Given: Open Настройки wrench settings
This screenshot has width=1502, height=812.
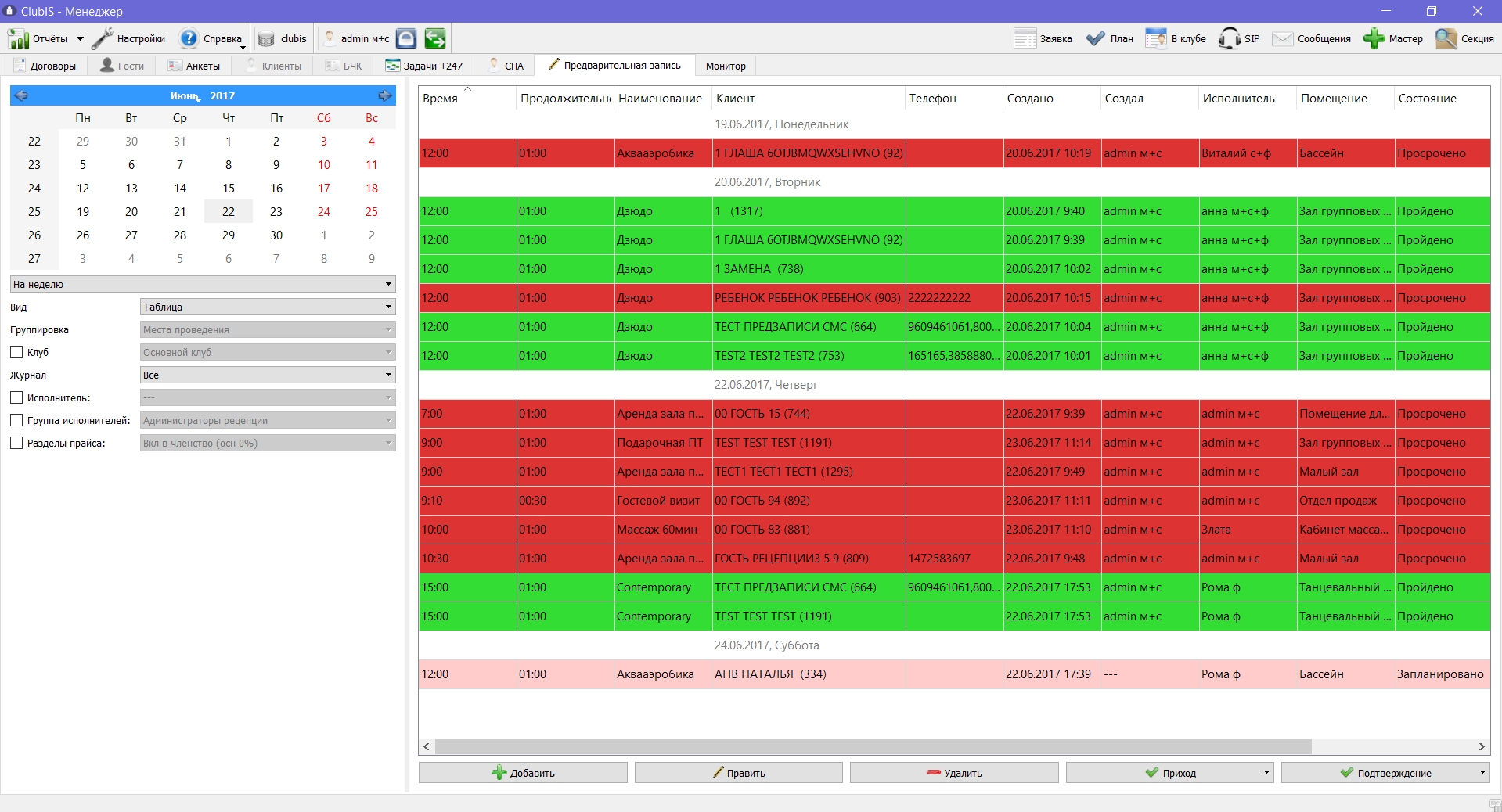Looking at the screenshot, I should click(x=103, y=38).
